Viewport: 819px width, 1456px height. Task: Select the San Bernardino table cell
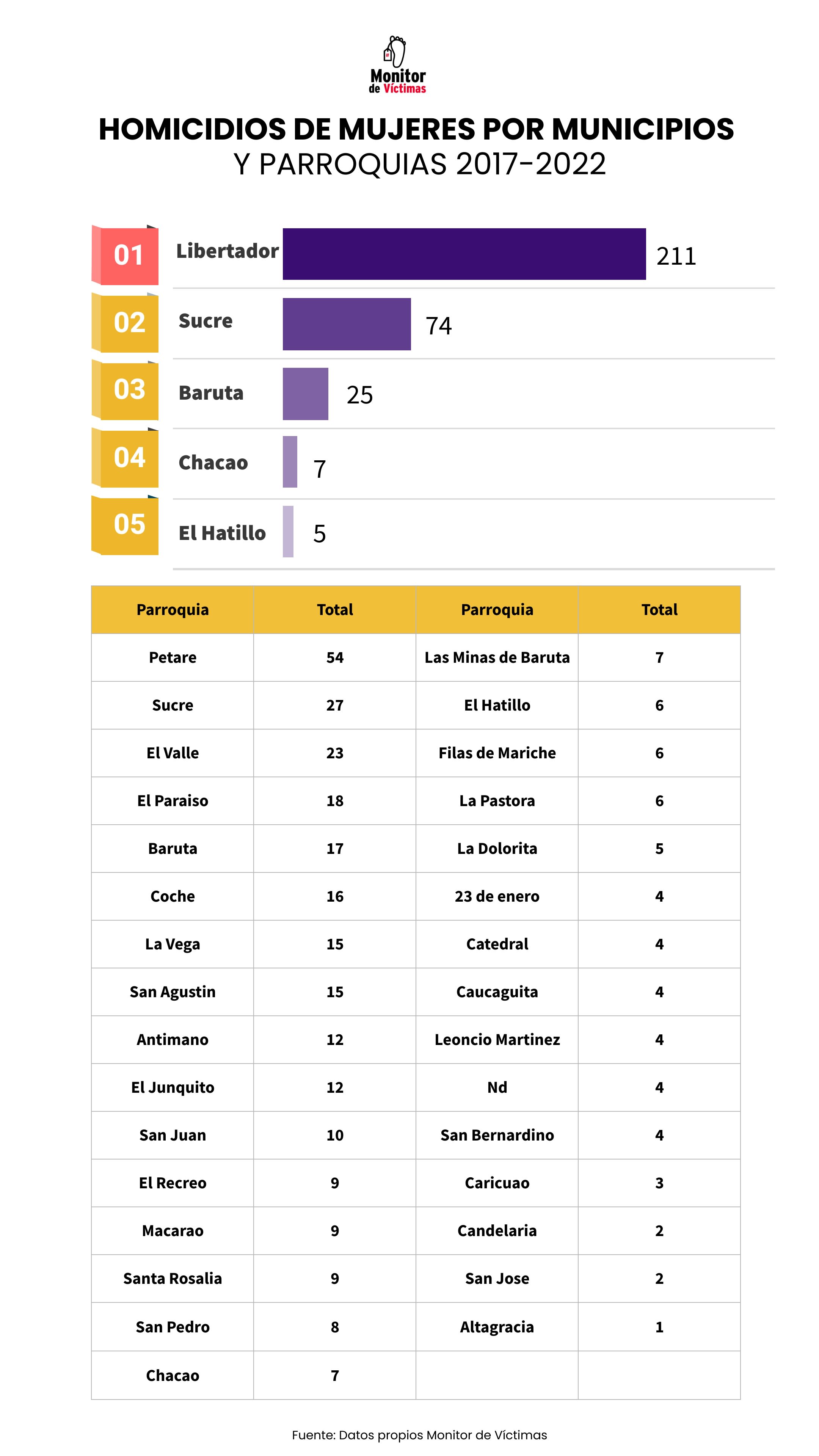coord(497,1135)
